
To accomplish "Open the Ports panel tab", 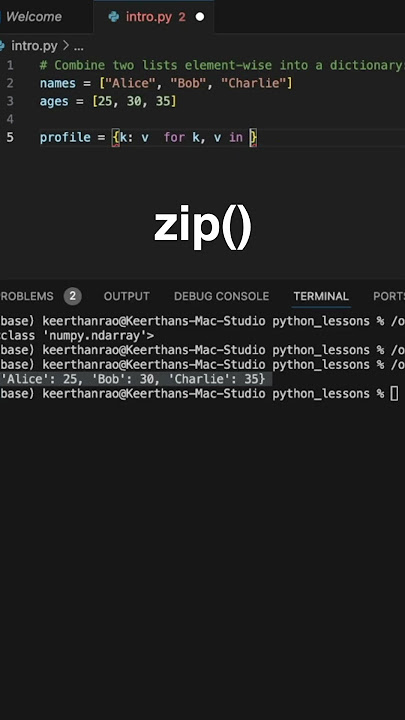I will 388,296.
